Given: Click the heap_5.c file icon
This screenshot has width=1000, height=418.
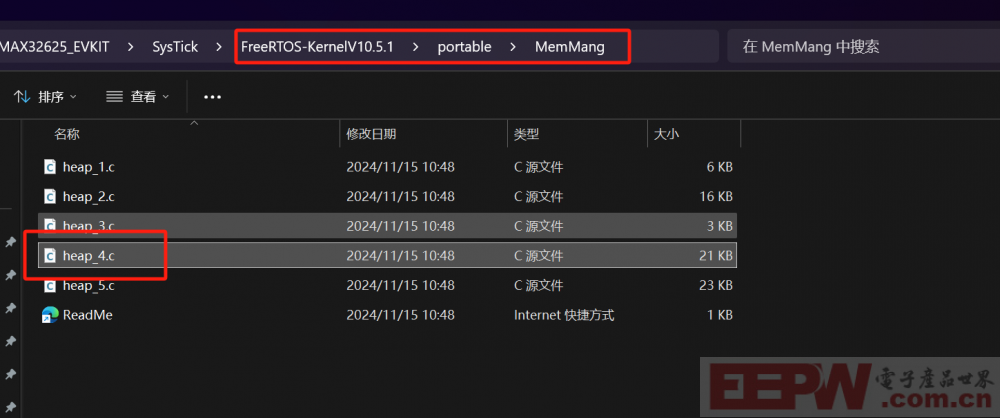Looking at the screenshot, I should point(50,285).
